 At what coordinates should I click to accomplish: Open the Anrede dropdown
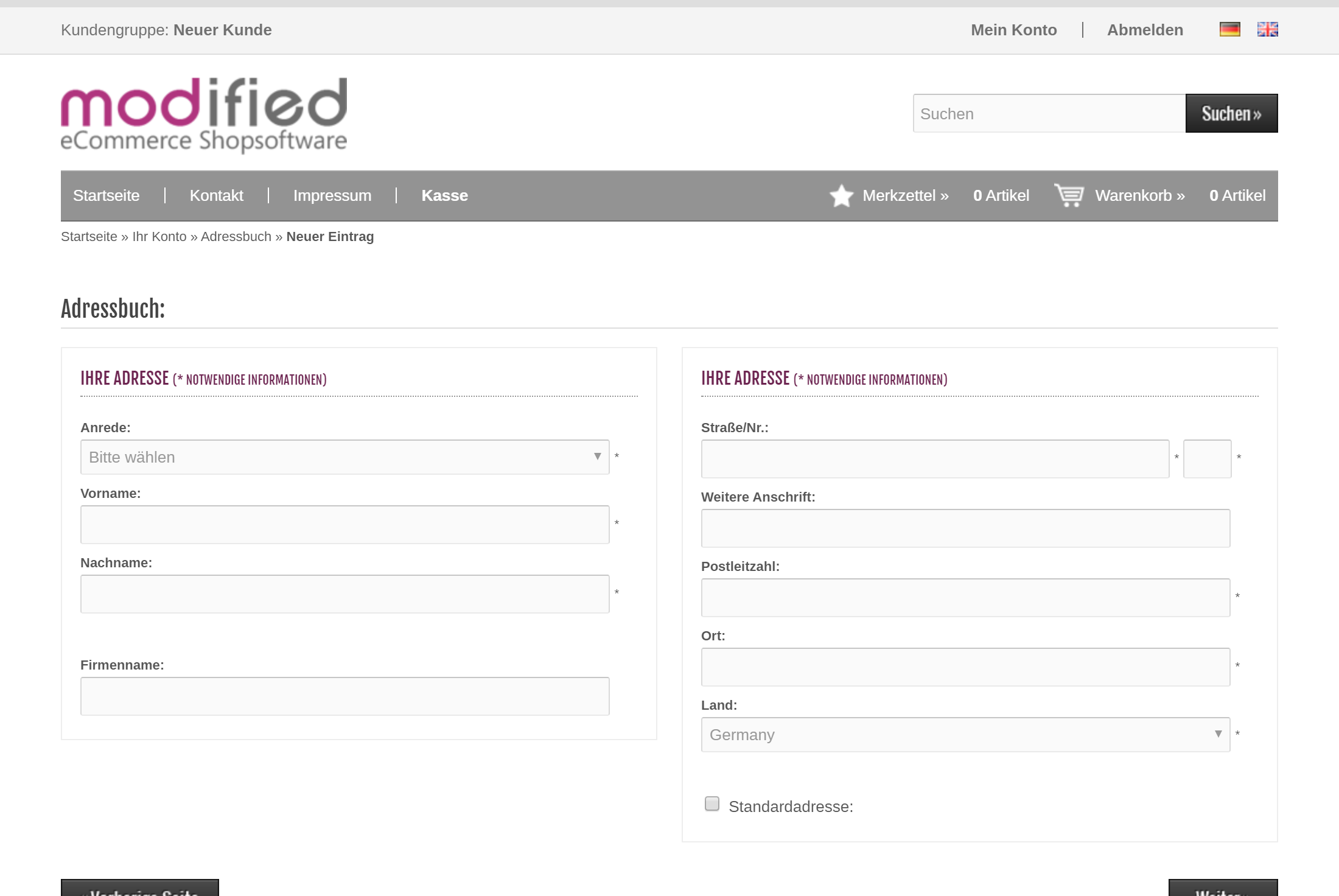(x=344, y=457)
